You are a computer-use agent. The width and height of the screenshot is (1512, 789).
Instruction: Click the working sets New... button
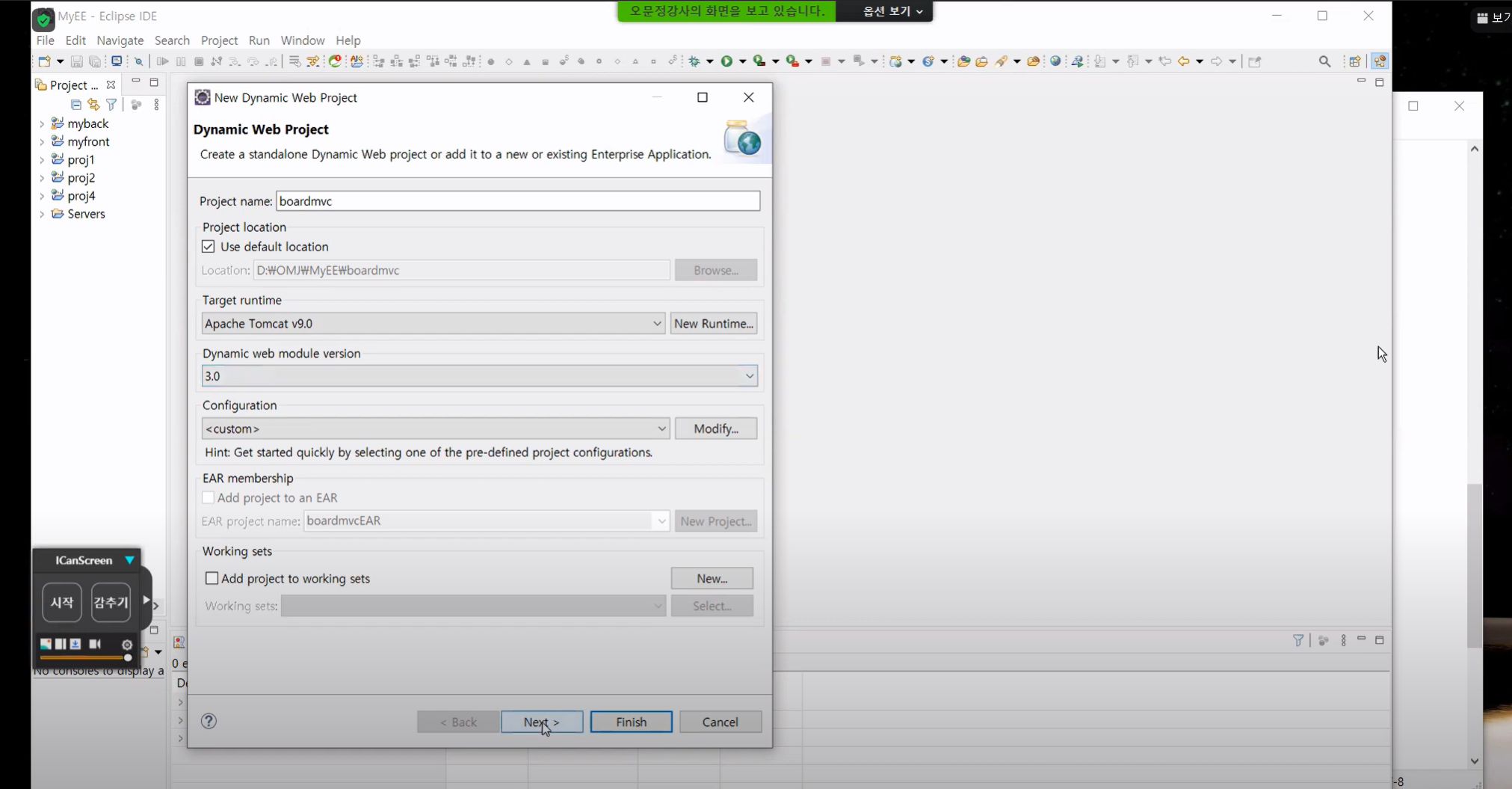pos(712,578)
